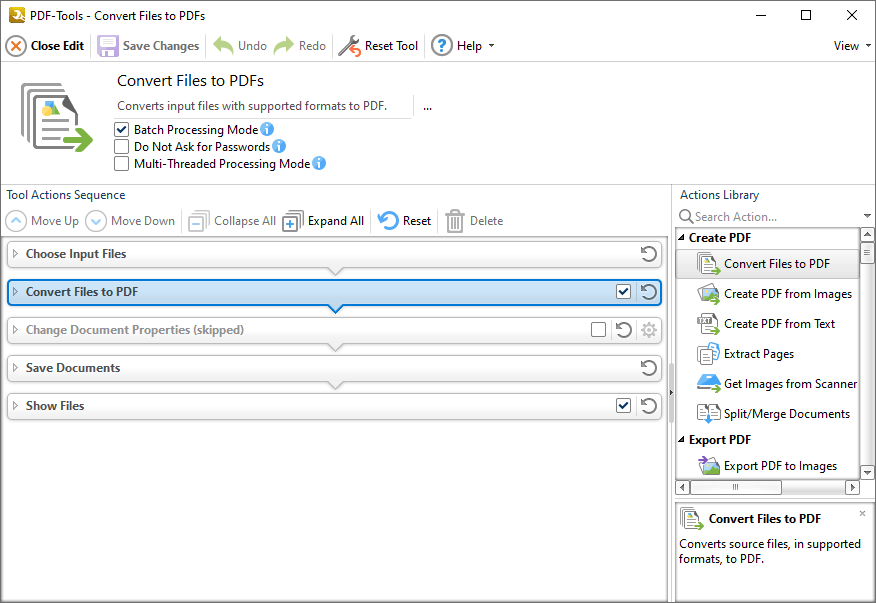
Task: Click the Save Changes floppy icon
Action: point(108,46)
